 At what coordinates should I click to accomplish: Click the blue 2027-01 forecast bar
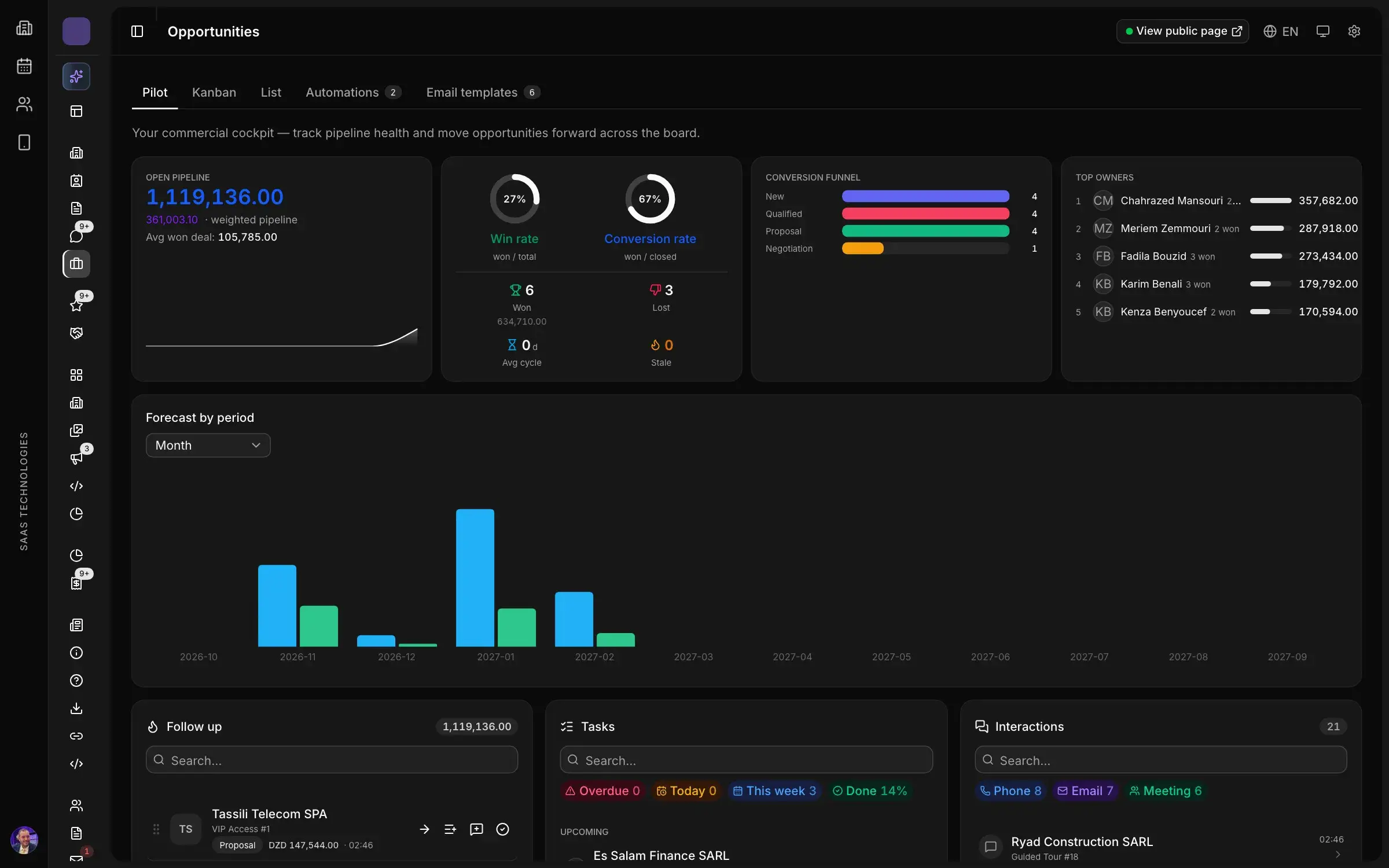475,578
